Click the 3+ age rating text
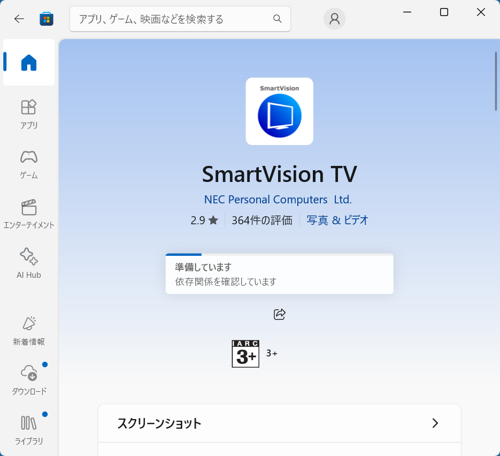This screenshot has height=456, width=500. [x=271, y=353]
